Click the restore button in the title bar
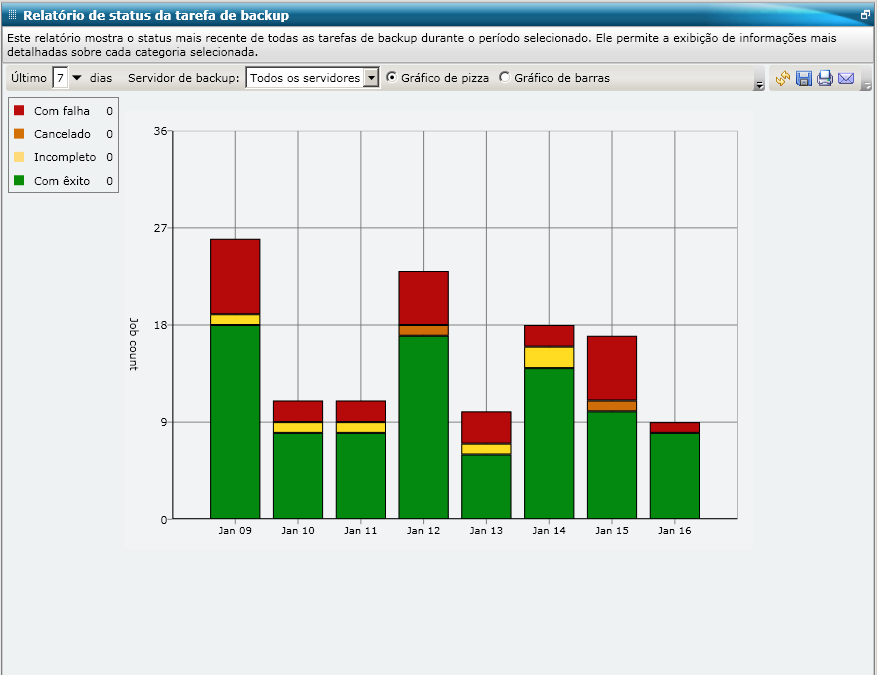This screenshot has height=675, width=878. 864,15
